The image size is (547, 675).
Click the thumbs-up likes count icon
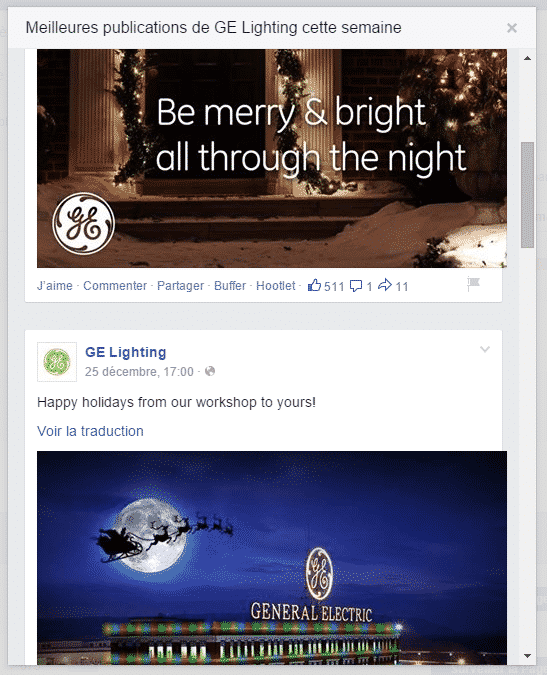click(315, 285)
